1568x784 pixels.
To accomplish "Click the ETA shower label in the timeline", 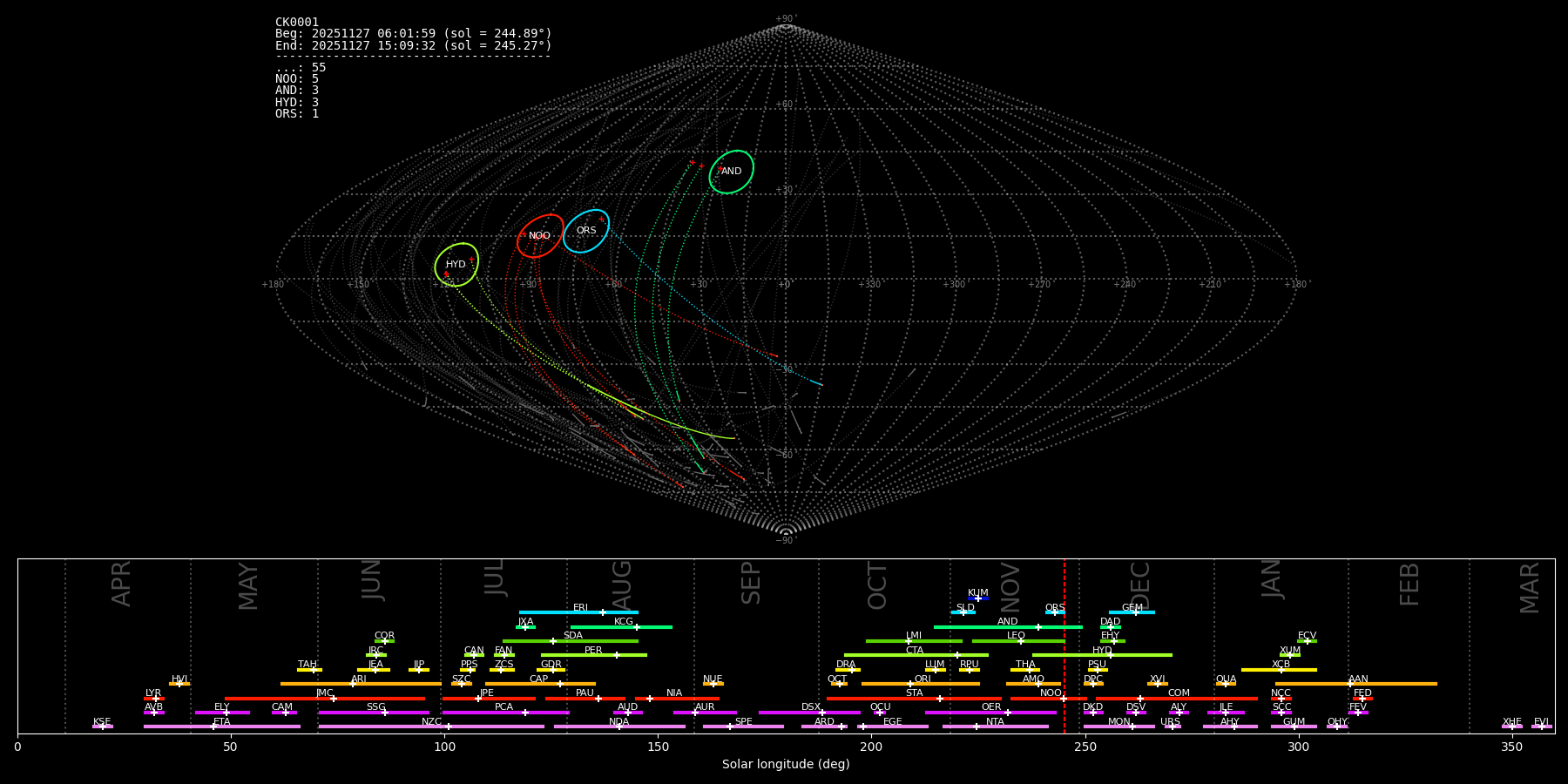I will pyautogui.click(x=222, y=722).
